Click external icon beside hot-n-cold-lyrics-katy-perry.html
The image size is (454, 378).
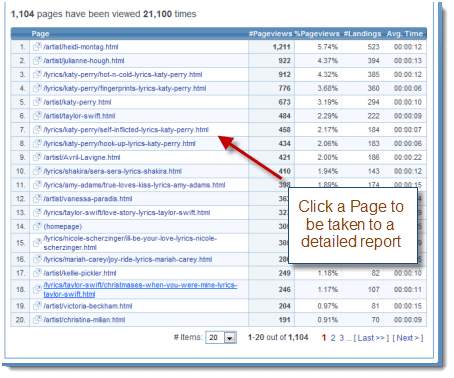37,74
